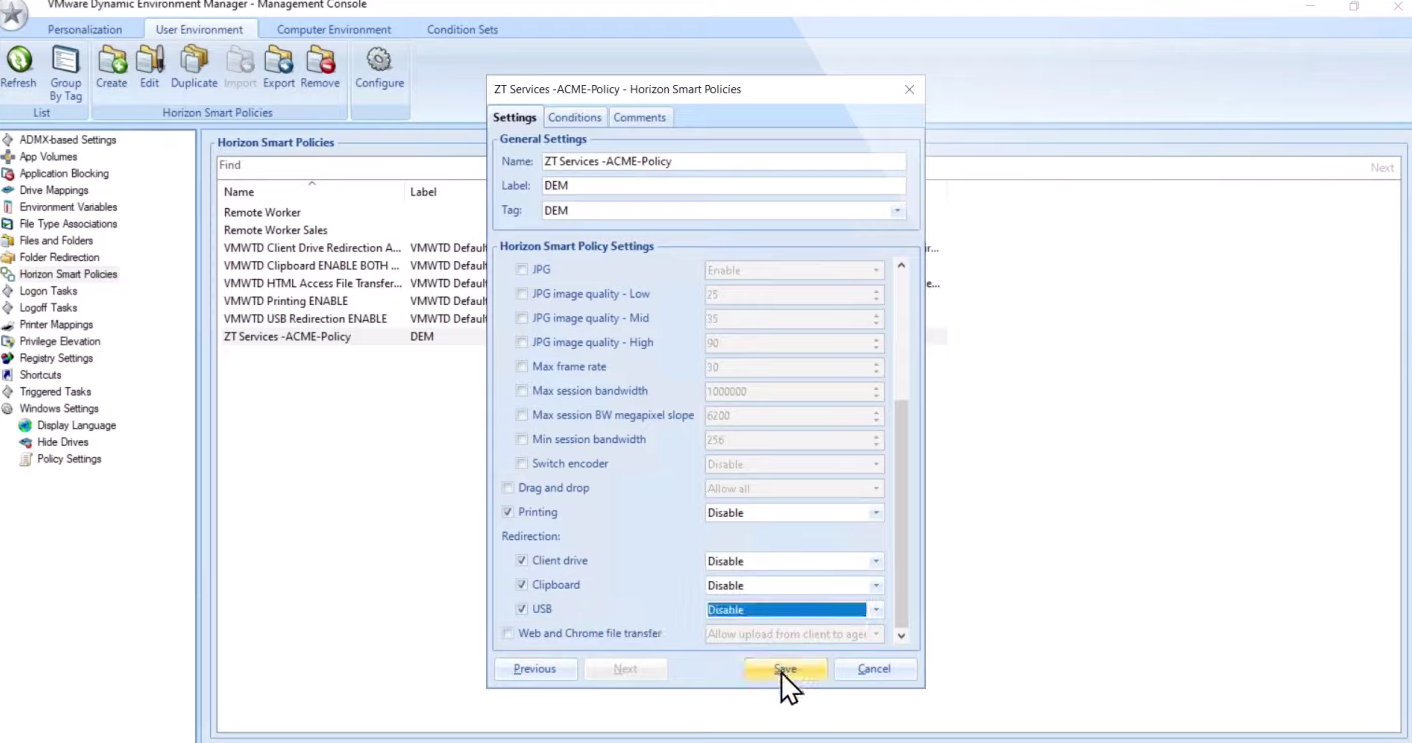The width and height of the screenshot is (1412, 743).
Task: Enable the JPG checkbox
Action: pyautogui.click(x=522, y=270)
